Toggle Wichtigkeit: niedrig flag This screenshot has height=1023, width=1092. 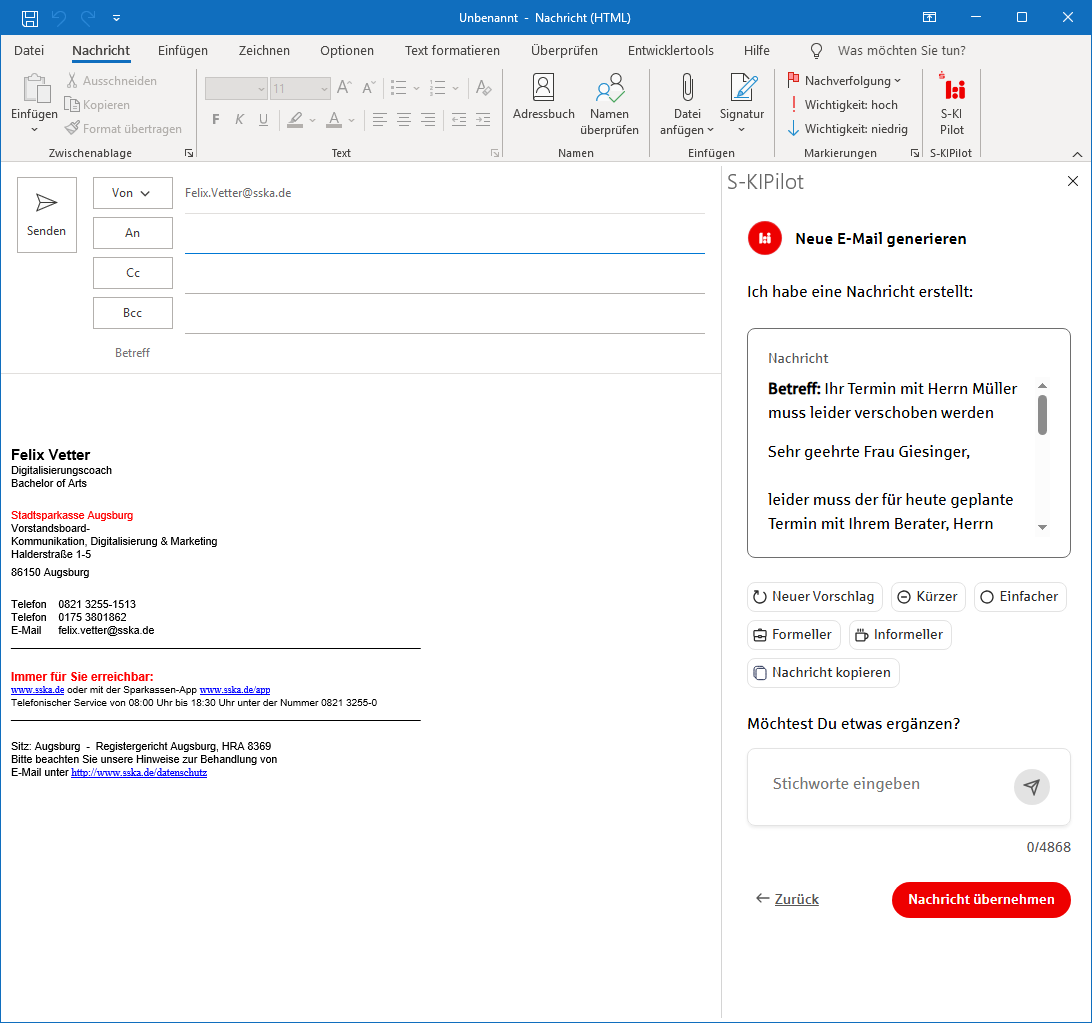[x=847, y=129]
